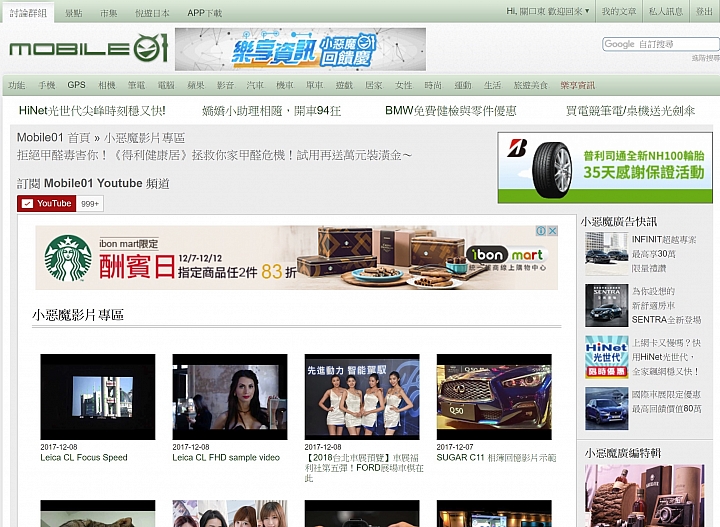Open the Leica CL Focus Speed video thumbnail
The width and height of the screenshot is (720, 527).
(98, 397)
